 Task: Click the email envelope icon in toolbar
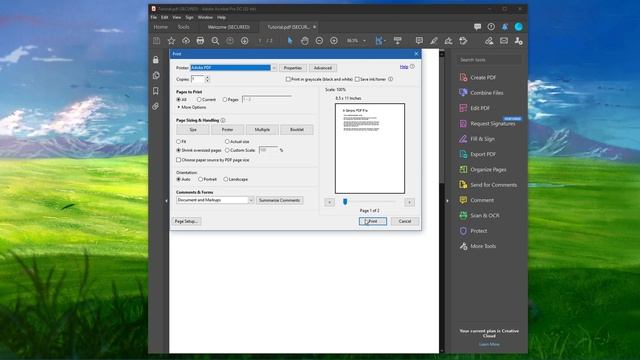coord(504,40)
